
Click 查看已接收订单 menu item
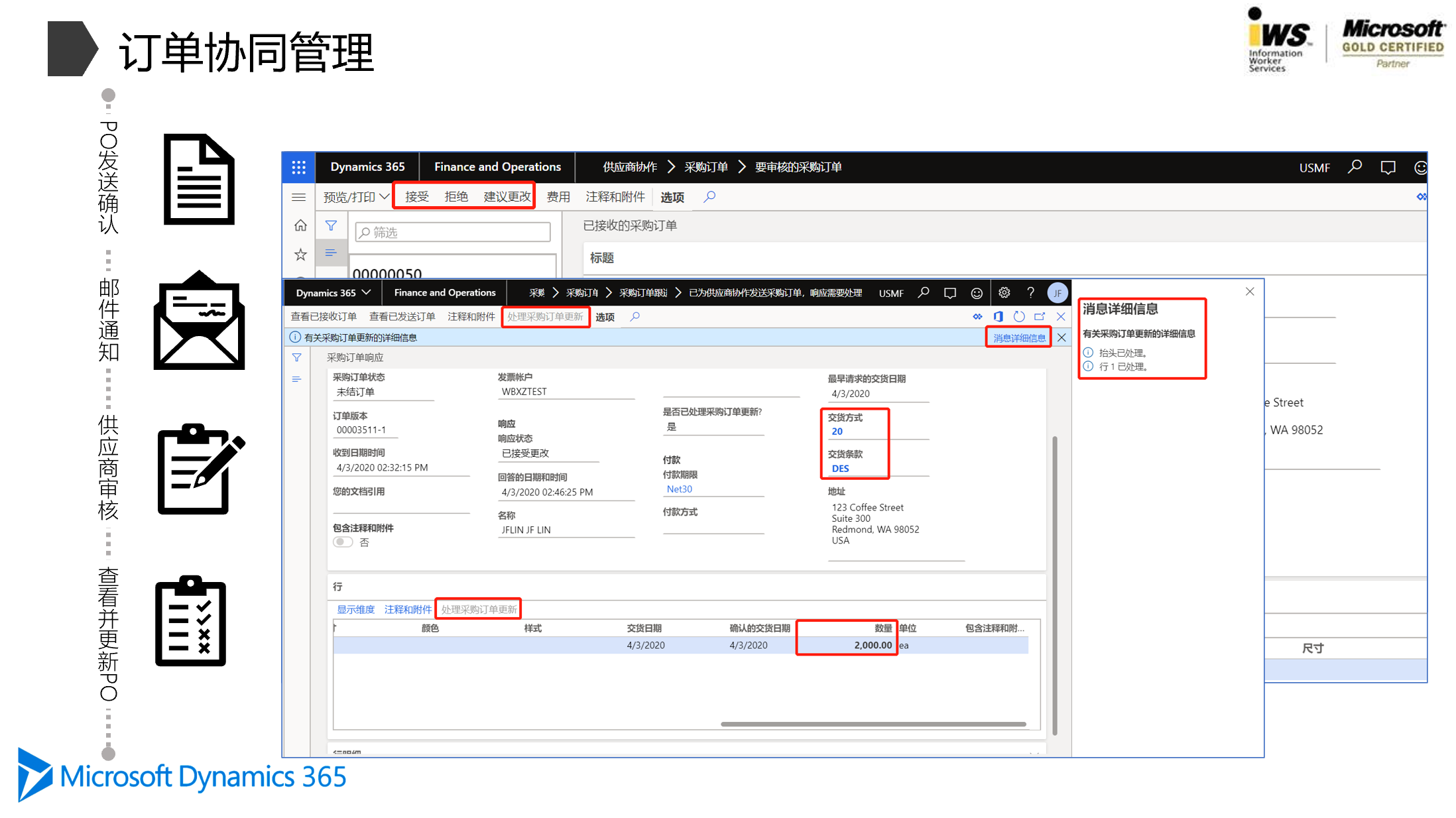pyautogui.click(x=324, y=317)
